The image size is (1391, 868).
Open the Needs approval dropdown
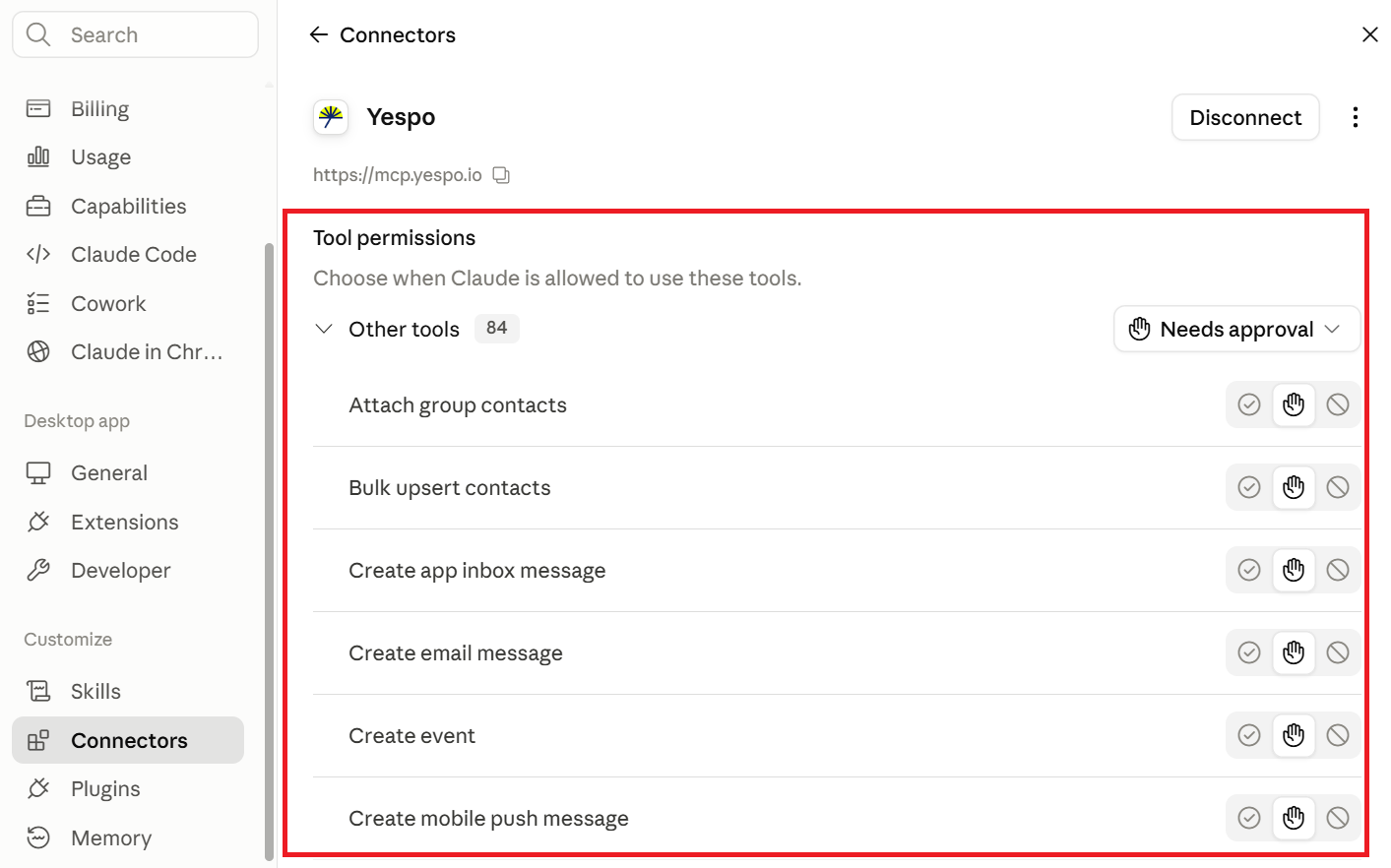click(x=1236, y=329)
